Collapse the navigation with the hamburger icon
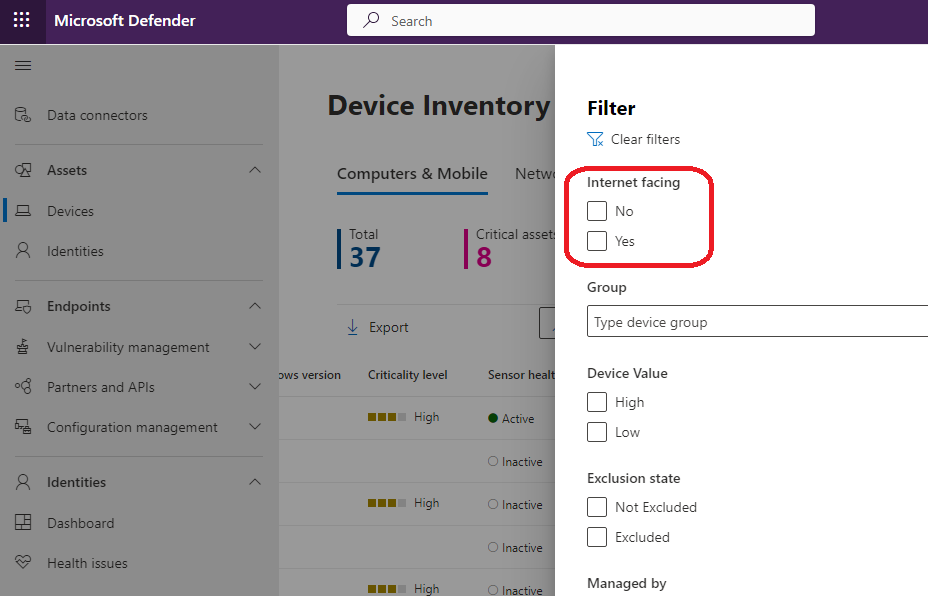Viewport: 928px width, 596px height. click(24, 65)
